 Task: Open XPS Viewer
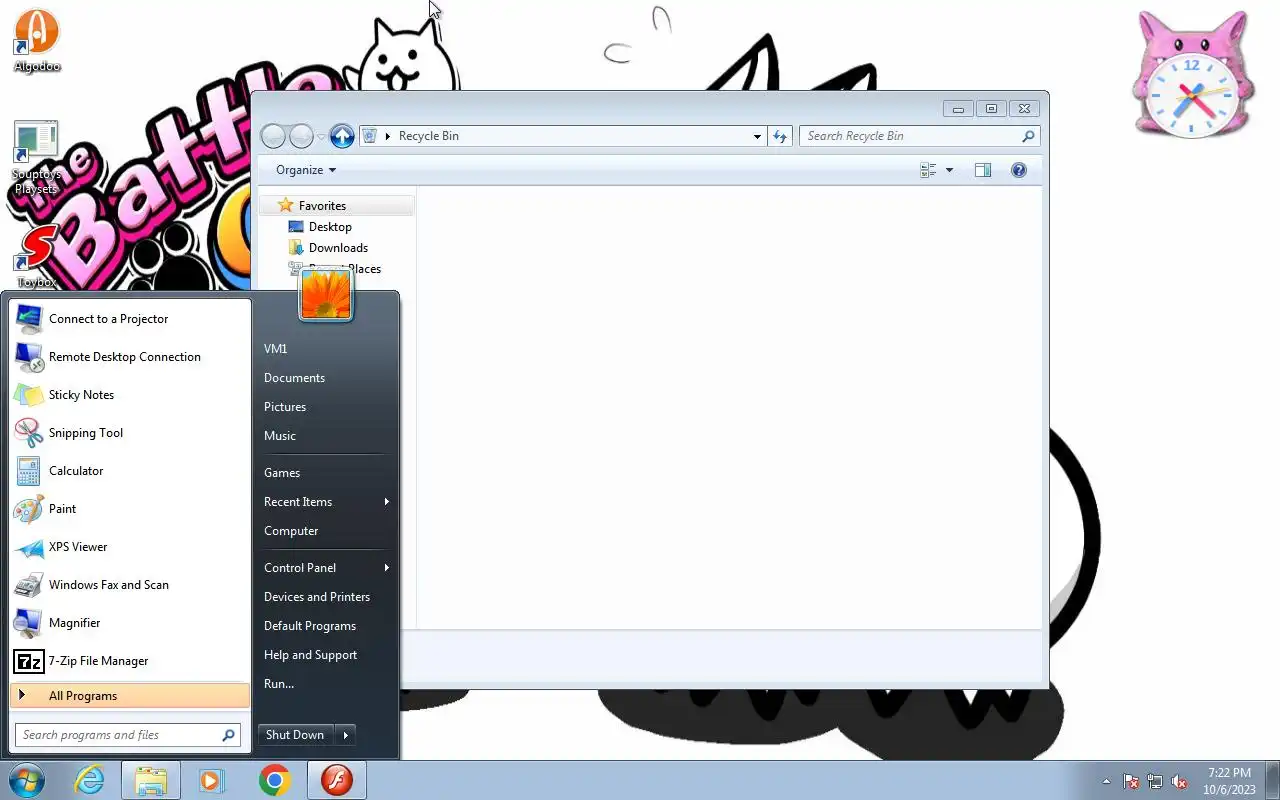coord(130,547)
